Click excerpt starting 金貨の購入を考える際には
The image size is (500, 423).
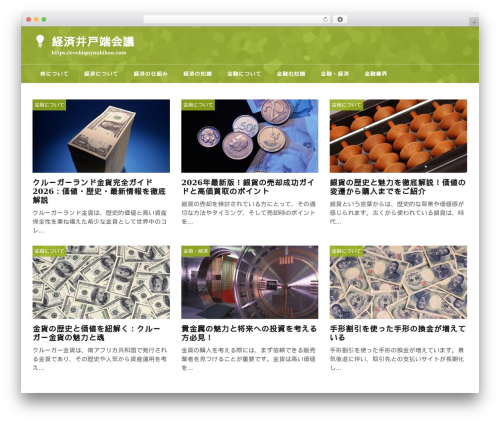pos(248,359)
